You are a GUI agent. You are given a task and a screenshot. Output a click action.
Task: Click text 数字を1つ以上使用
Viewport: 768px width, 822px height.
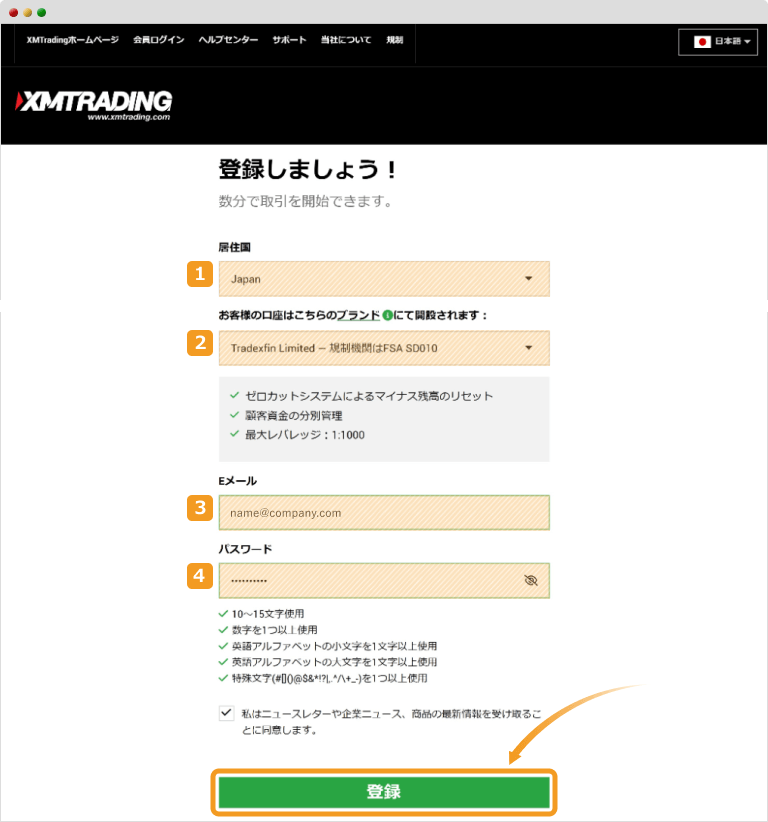275,630
